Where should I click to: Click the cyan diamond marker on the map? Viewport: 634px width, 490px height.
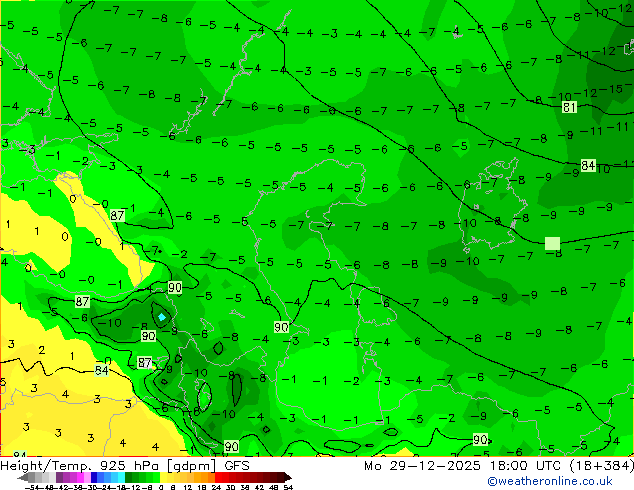click(162, 317)
